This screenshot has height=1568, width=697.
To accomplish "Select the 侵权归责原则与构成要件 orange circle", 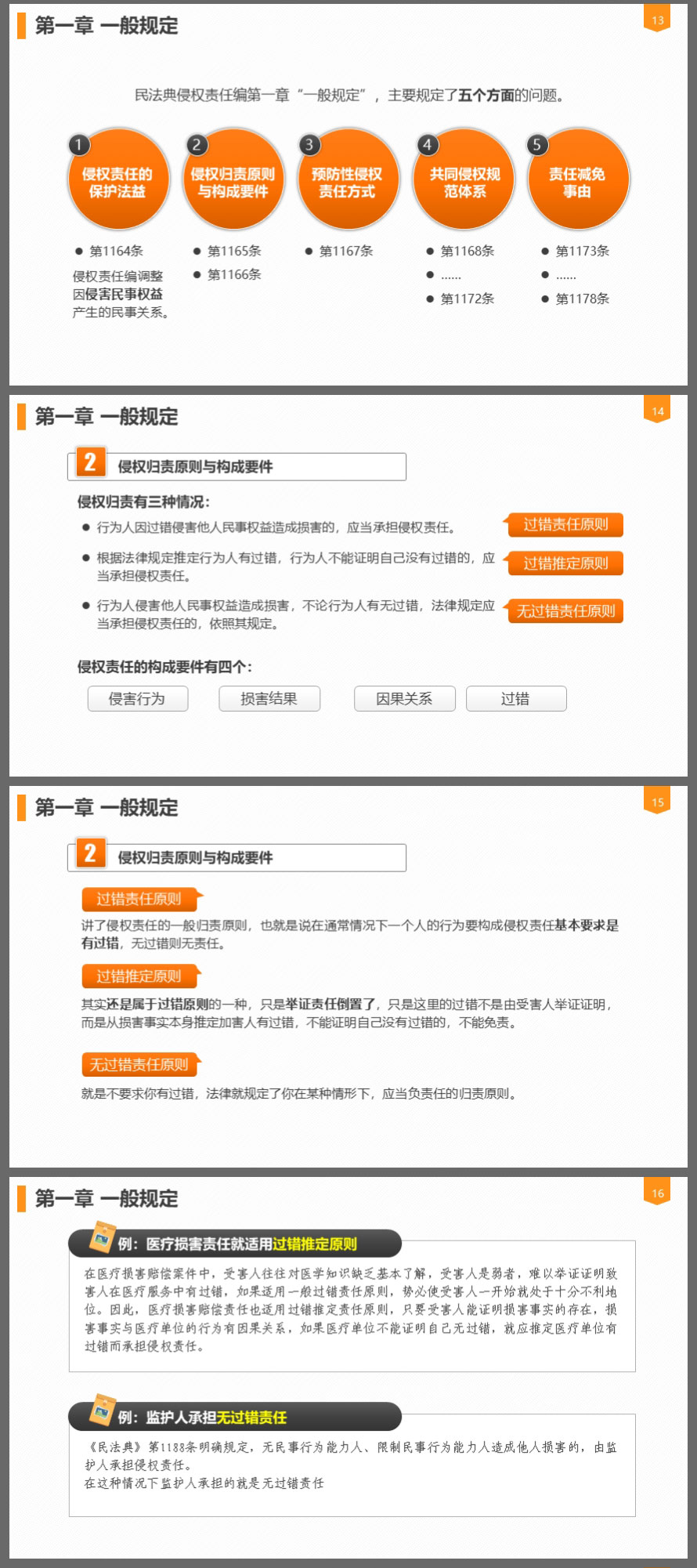I will click(233, 180).
